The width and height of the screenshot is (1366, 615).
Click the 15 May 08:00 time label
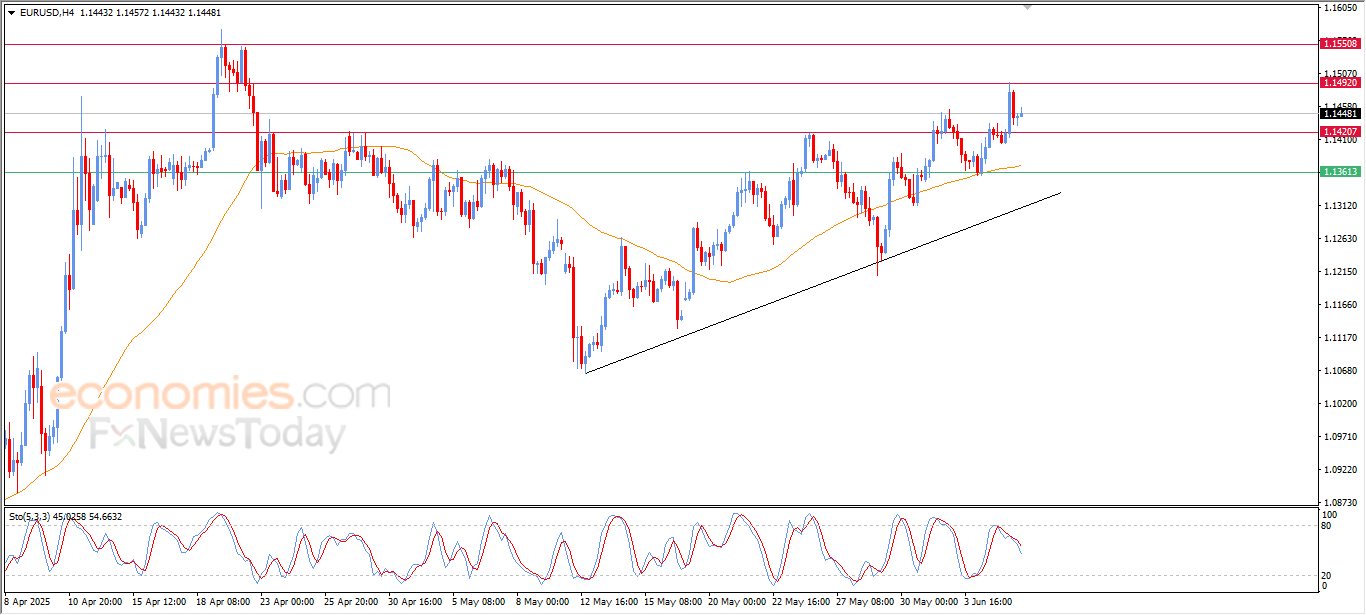pyautogui.click(x=671, y=603)
